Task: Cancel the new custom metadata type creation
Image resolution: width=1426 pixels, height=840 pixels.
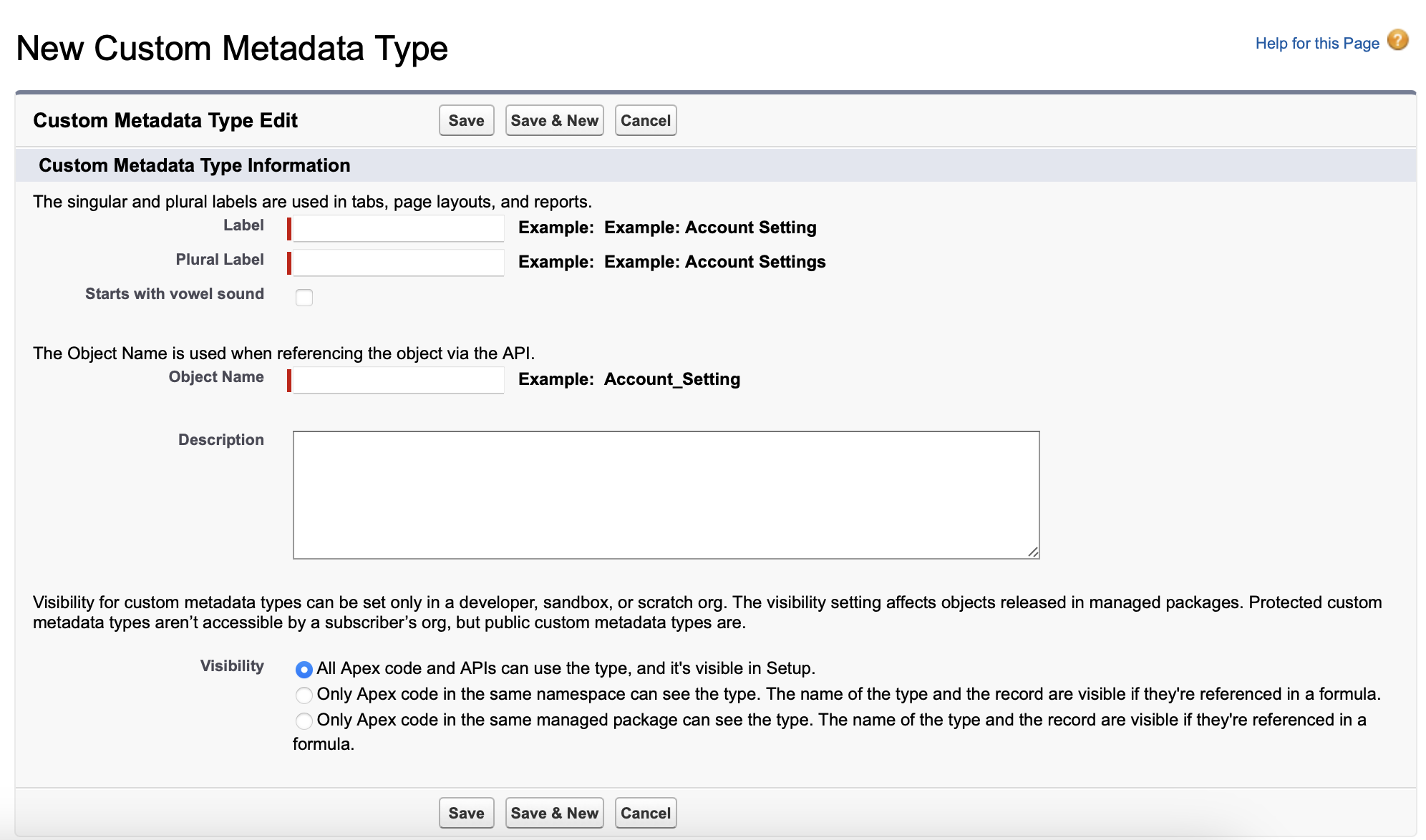Action: point(645,120)
